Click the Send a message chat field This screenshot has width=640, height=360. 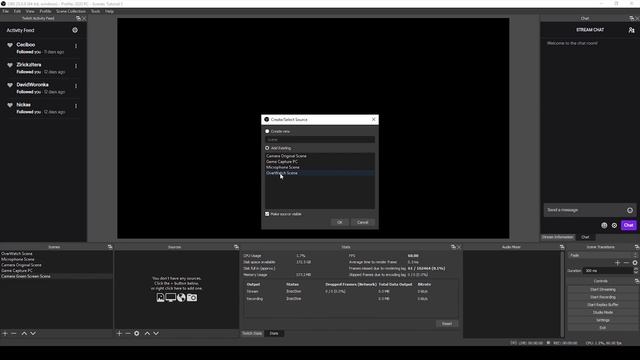point(586,210)
